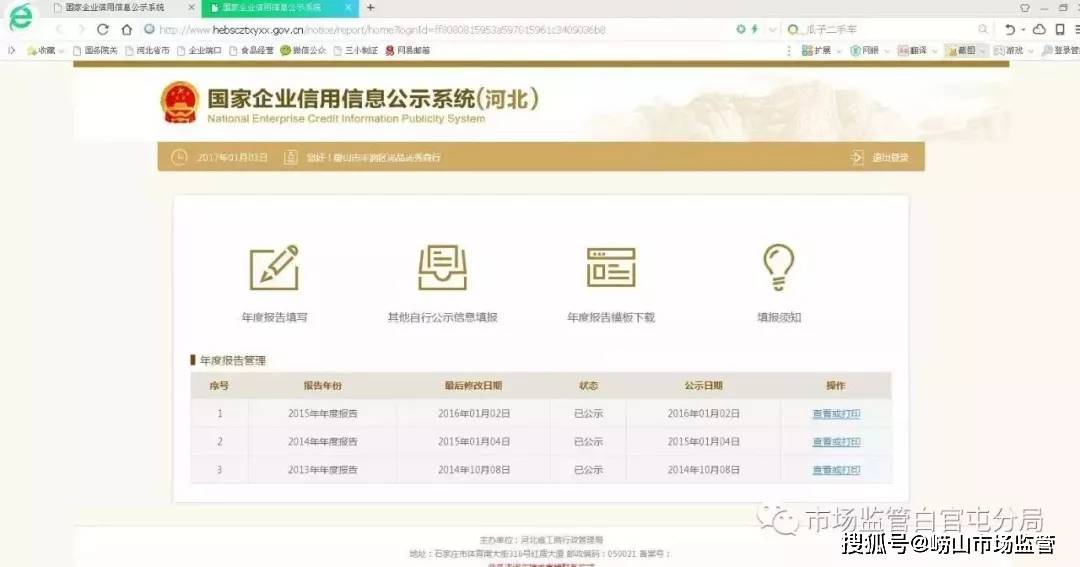Click the 退出登录 logout button

(881, 157)
